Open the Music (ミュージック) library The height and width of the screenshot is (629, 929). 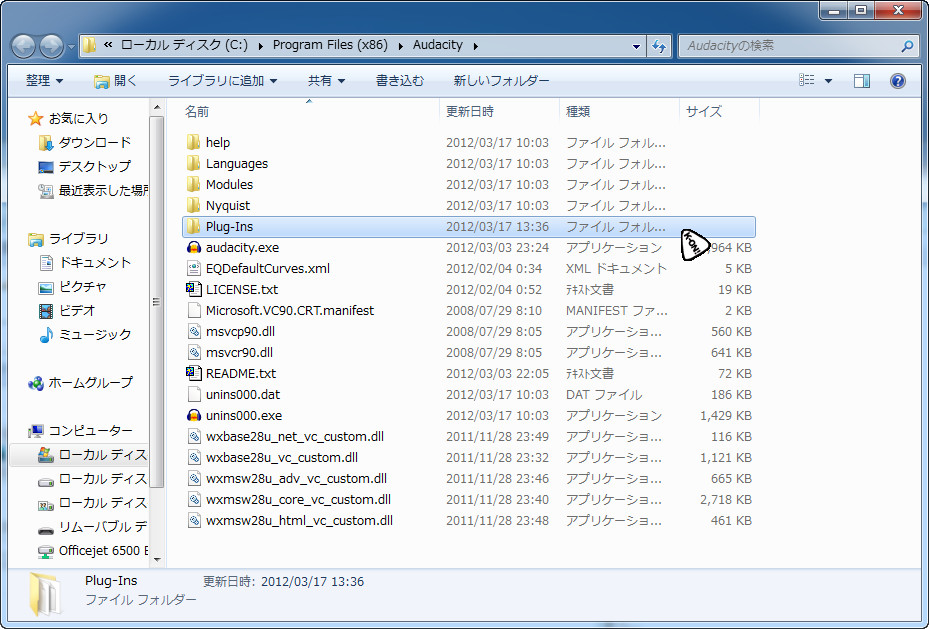tap(84, 335)
